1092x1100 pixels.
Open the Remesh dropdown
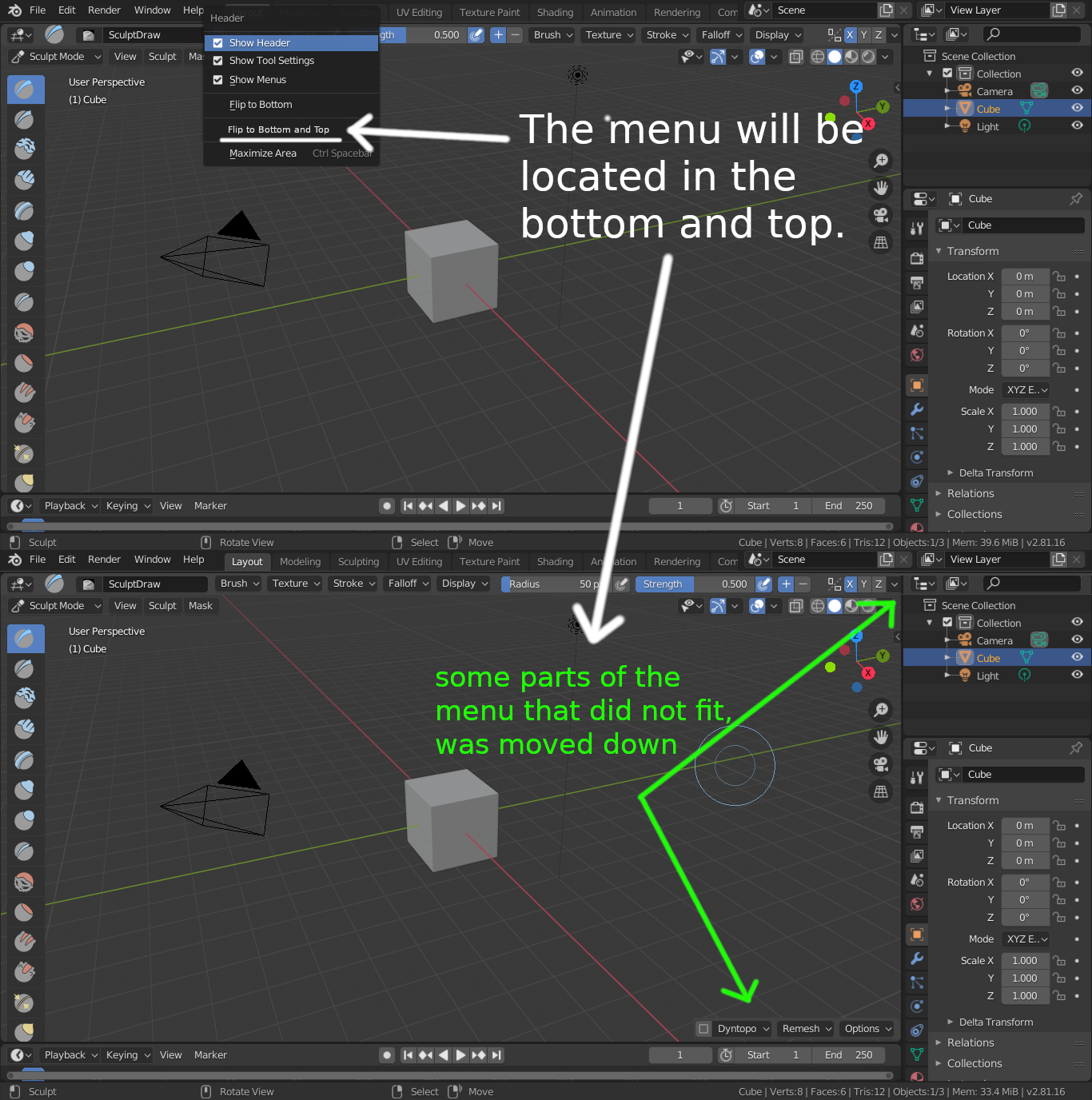pos(807,1029)
